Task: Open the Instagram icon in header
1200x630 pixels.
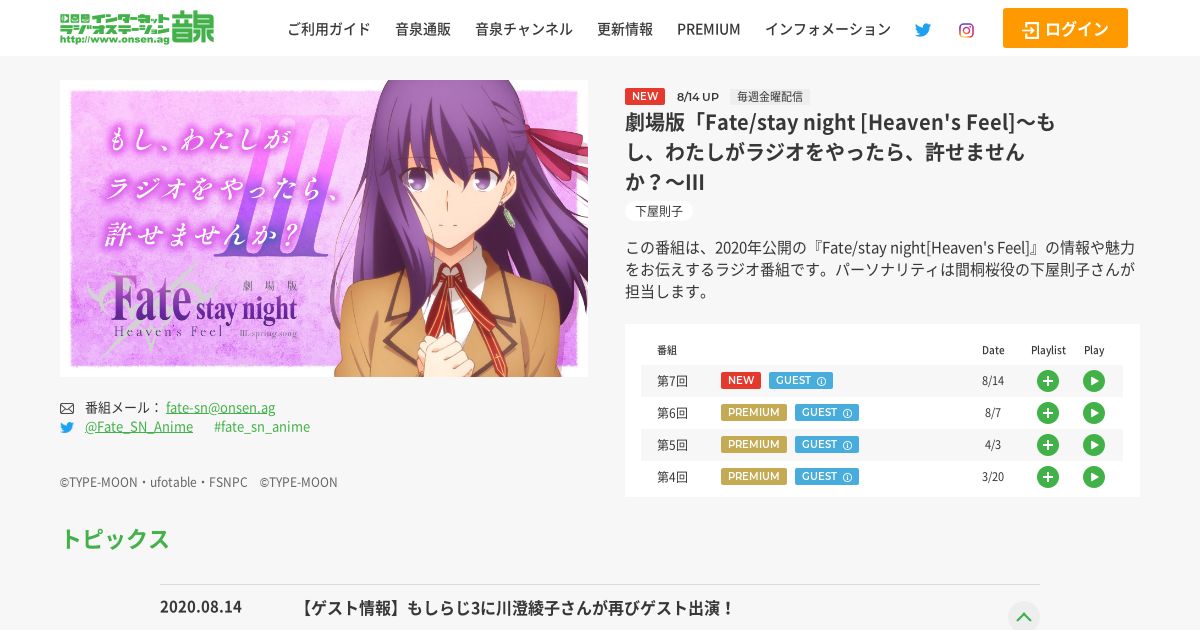Action: point(966,30)
